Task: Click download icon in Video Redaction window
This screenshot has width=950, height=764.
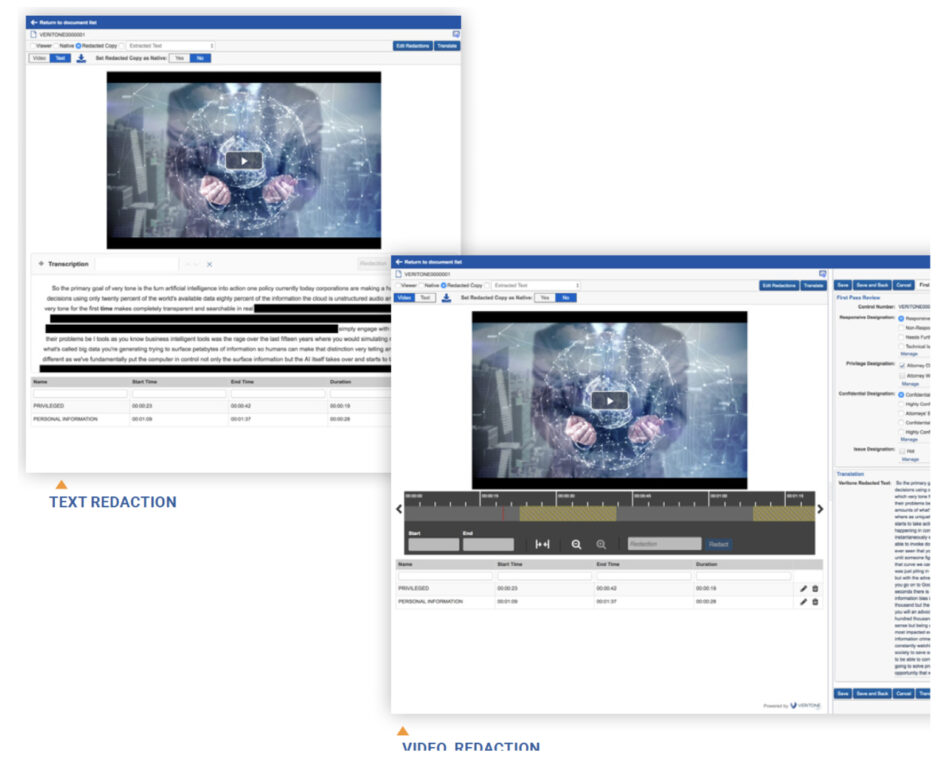Action: coord(446,297)
